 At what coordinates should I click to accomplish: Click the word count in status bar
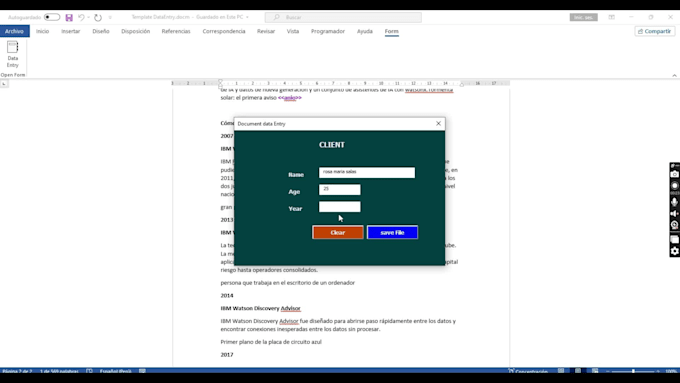(59, 371)
